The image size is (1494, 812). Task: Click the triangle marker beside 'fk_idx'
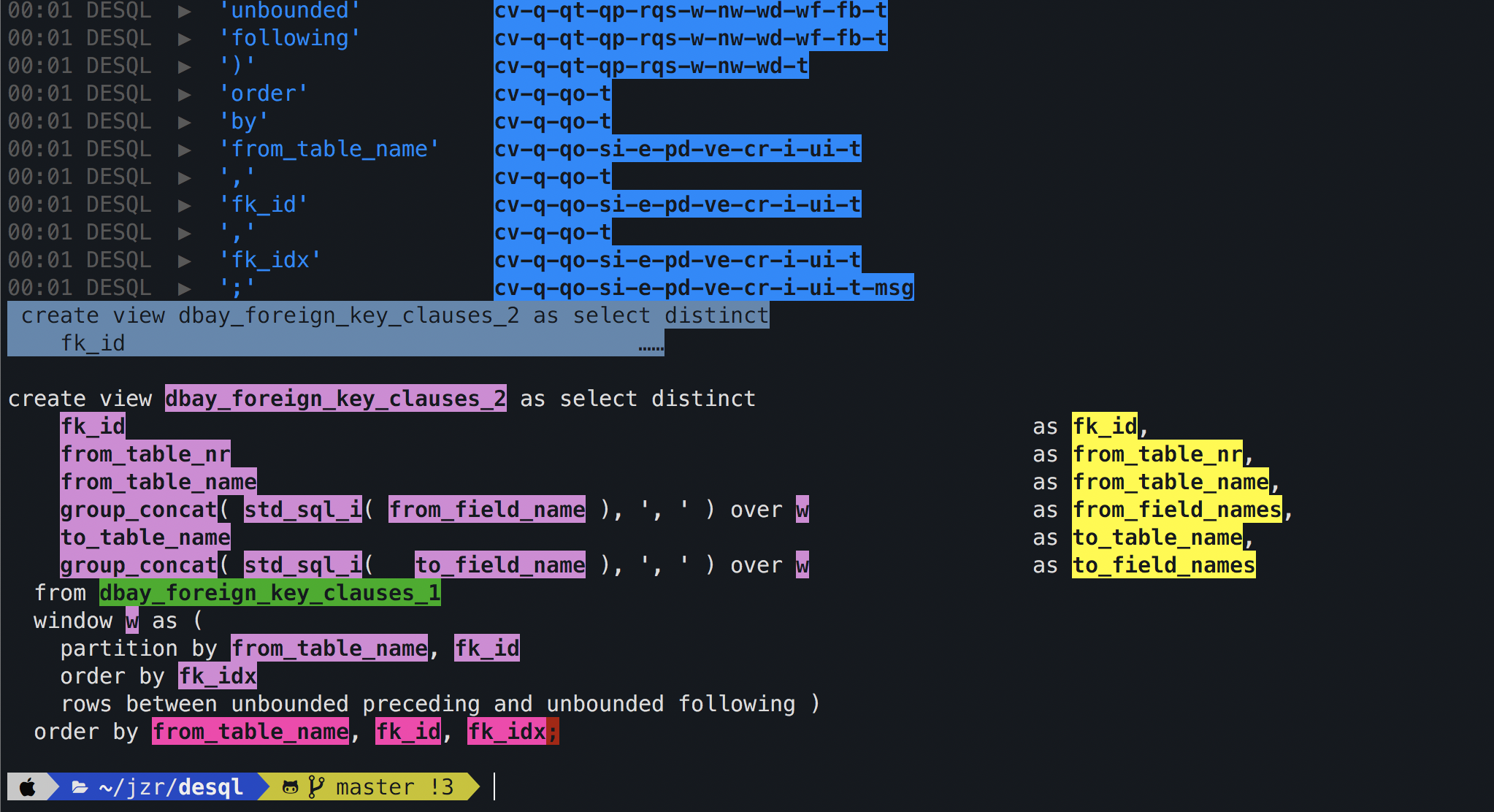pyautogui.click(x=185, y=261)
